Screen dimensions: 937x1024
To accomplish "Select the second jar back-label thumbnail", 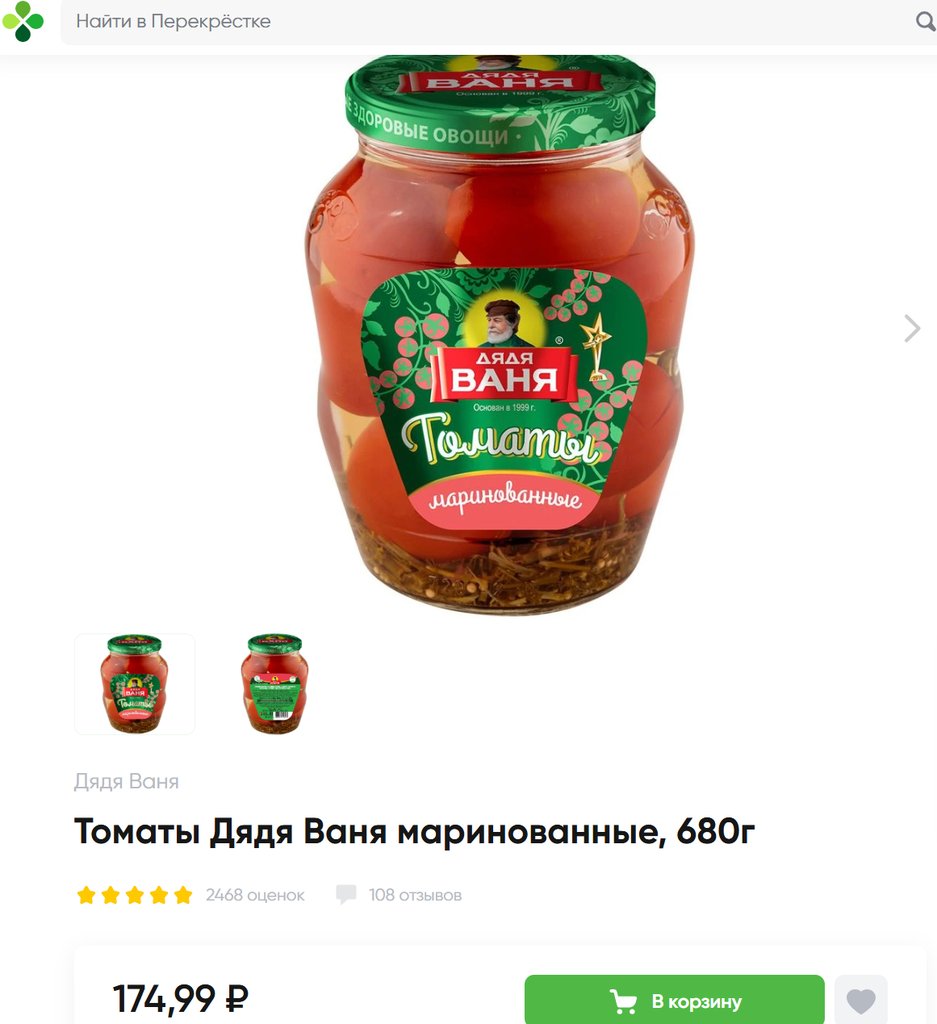I will click(x=275, y=684).
